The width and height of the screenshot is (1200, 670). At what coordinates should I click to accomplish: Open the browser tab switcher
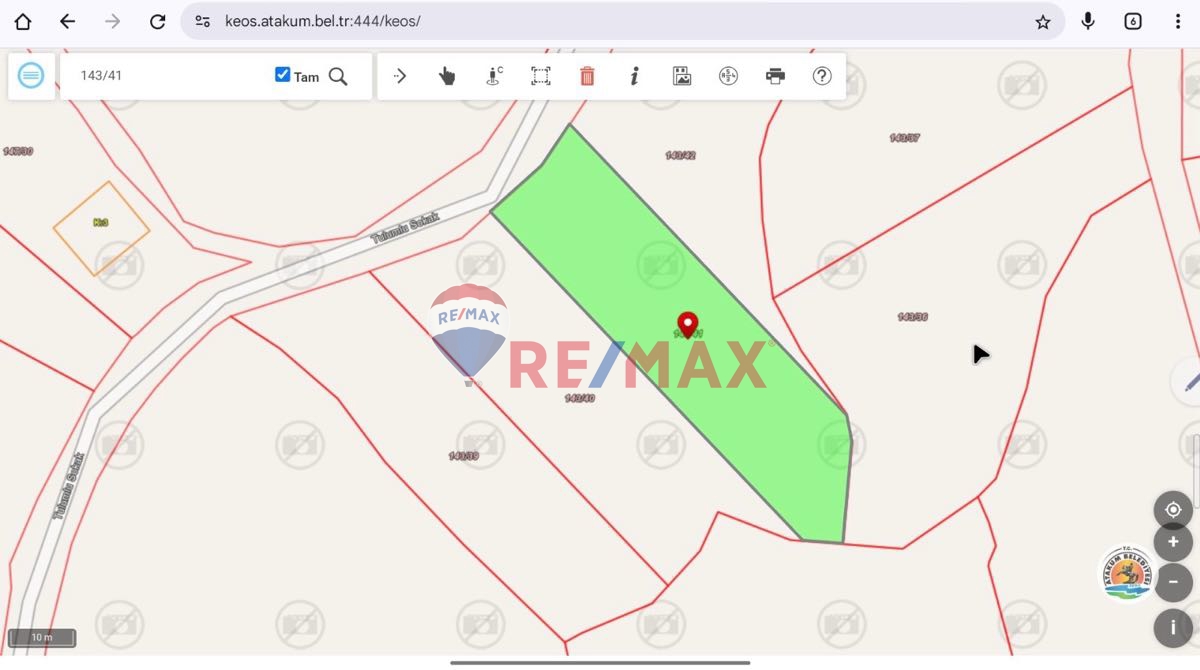pyautogui.click(x=1133, y=20)
